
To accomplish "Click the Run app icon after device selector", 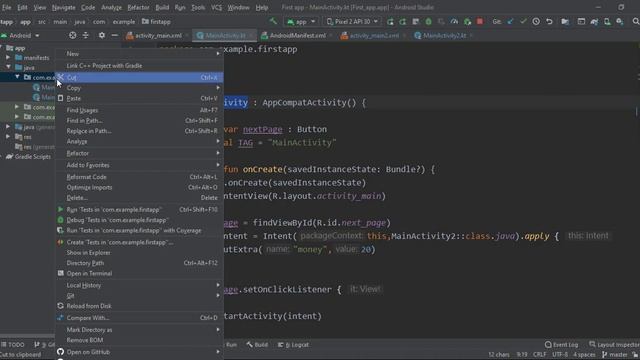I will (390, 22).
